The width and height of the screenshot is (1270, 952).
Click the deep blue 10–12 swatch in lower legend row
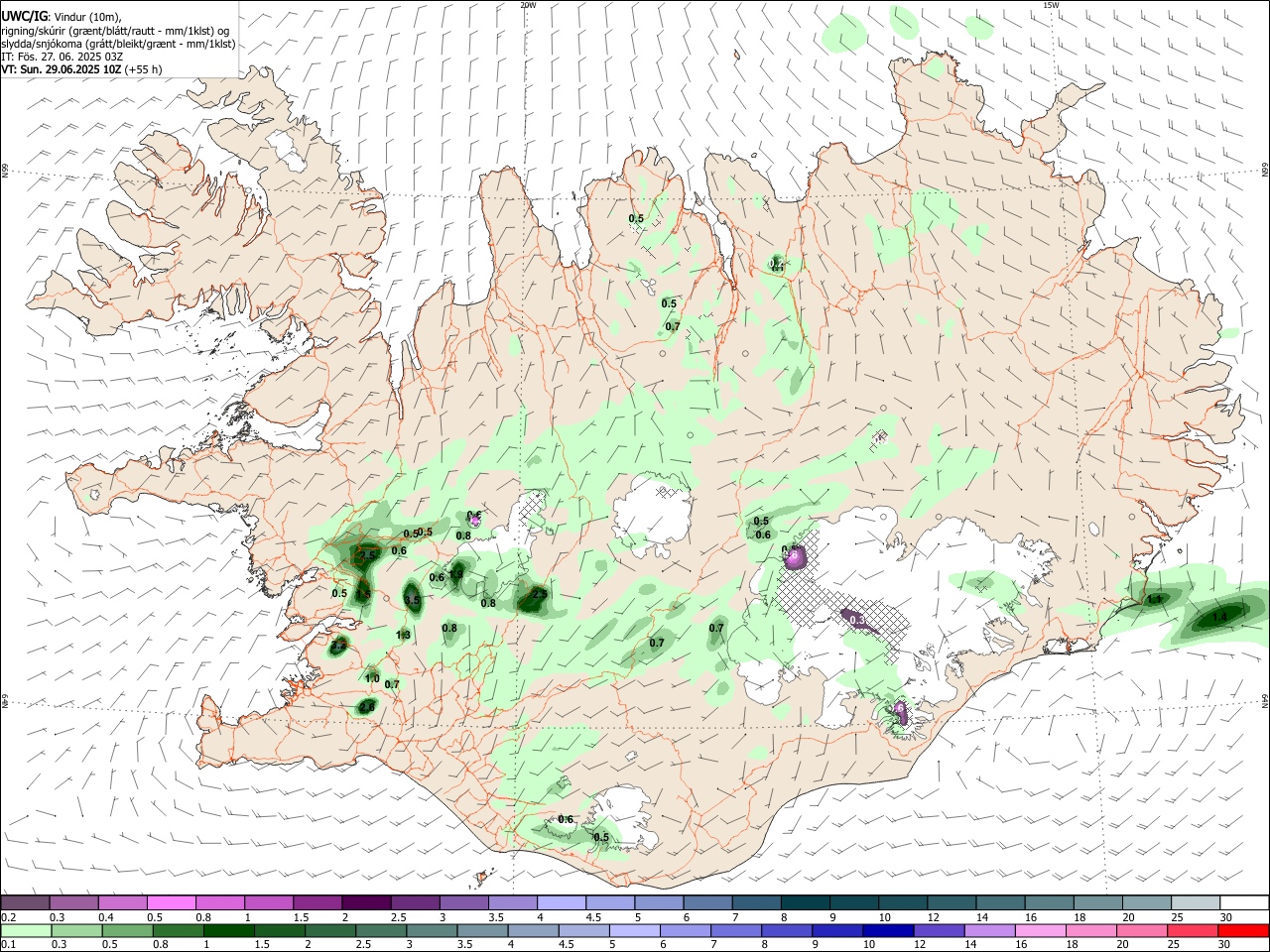click(888, 931)
